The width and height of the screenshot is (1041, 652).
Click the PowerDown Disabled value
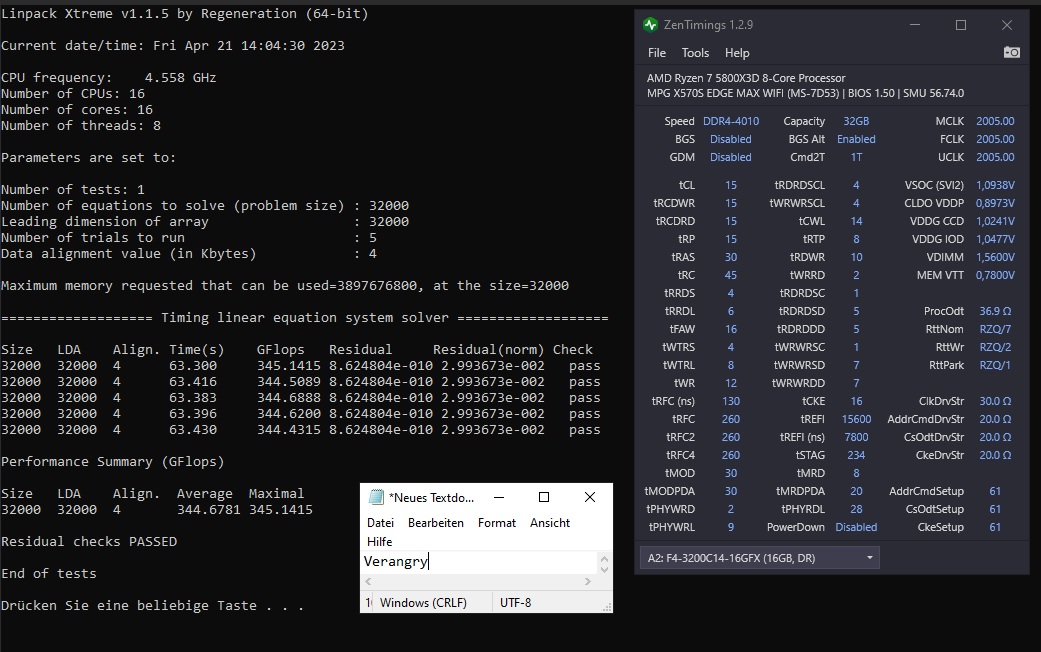point(856,527)
